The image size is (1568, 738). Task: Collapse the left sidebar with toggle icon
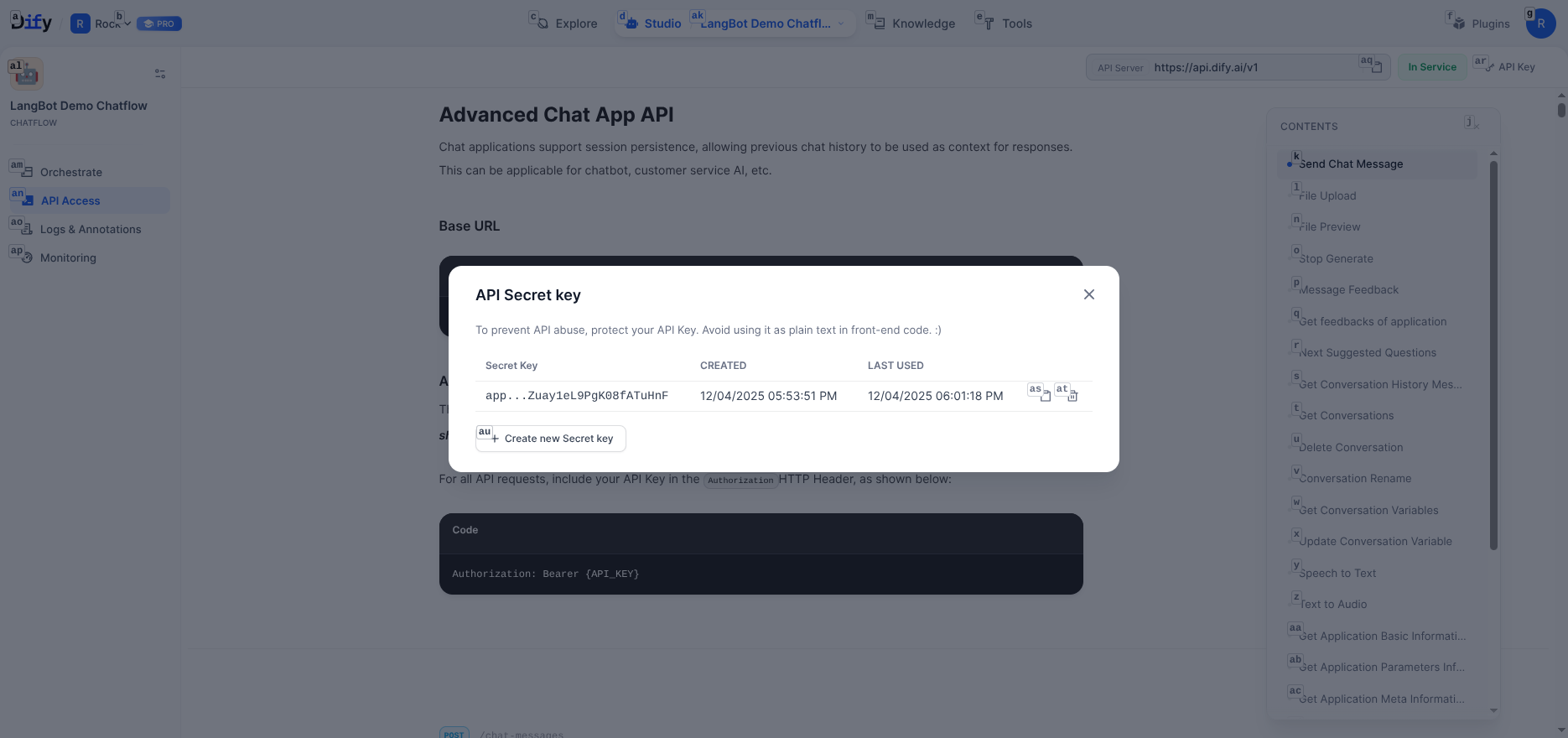tap(160, 74)
